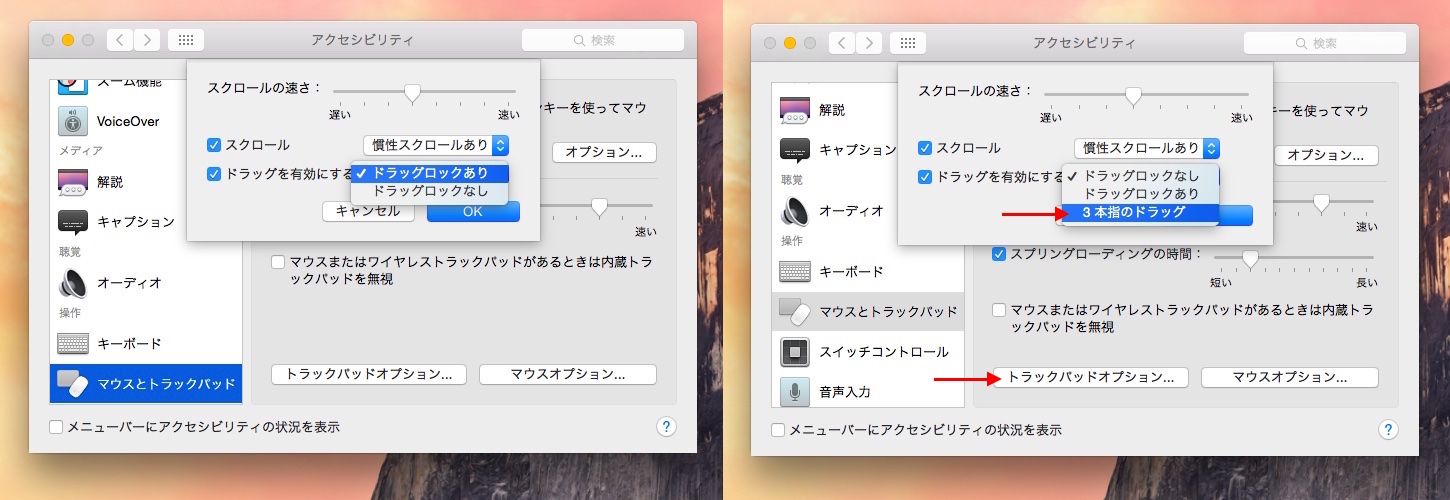
Task: Show all preferences grid in right window
Action: (908, 43)
